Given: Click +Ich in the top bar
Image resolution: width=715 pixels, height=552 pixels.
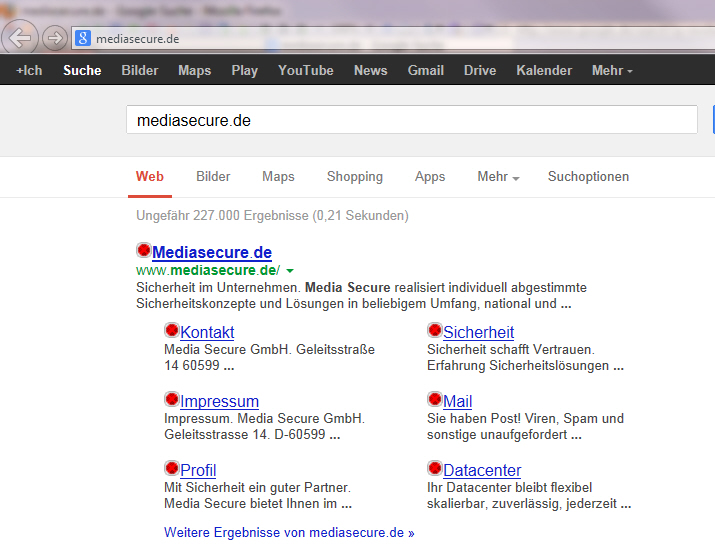Looking at the screenshot, I should (29, 71).
